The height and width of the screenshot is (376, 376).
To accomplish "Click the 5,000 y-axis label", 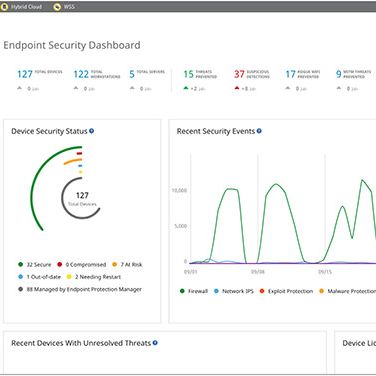I will click(180, 226).
